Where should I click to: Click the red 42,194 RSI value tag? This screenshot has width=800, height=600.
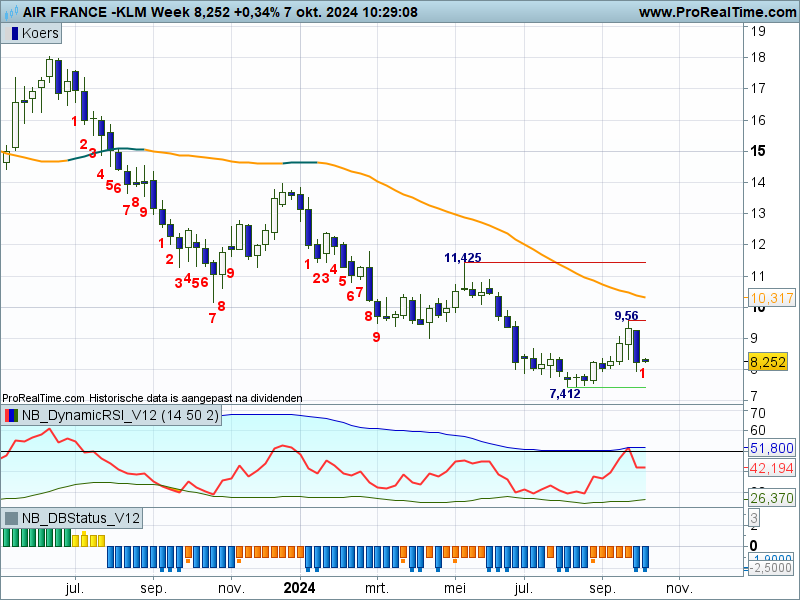pyautogui.click(x=770, y=468)
